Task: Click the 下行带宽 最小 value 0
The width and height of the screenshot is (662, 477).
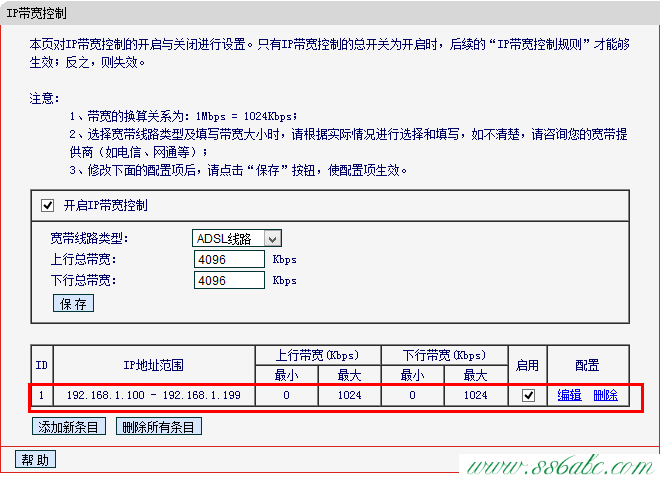Action: pos(413,395)
